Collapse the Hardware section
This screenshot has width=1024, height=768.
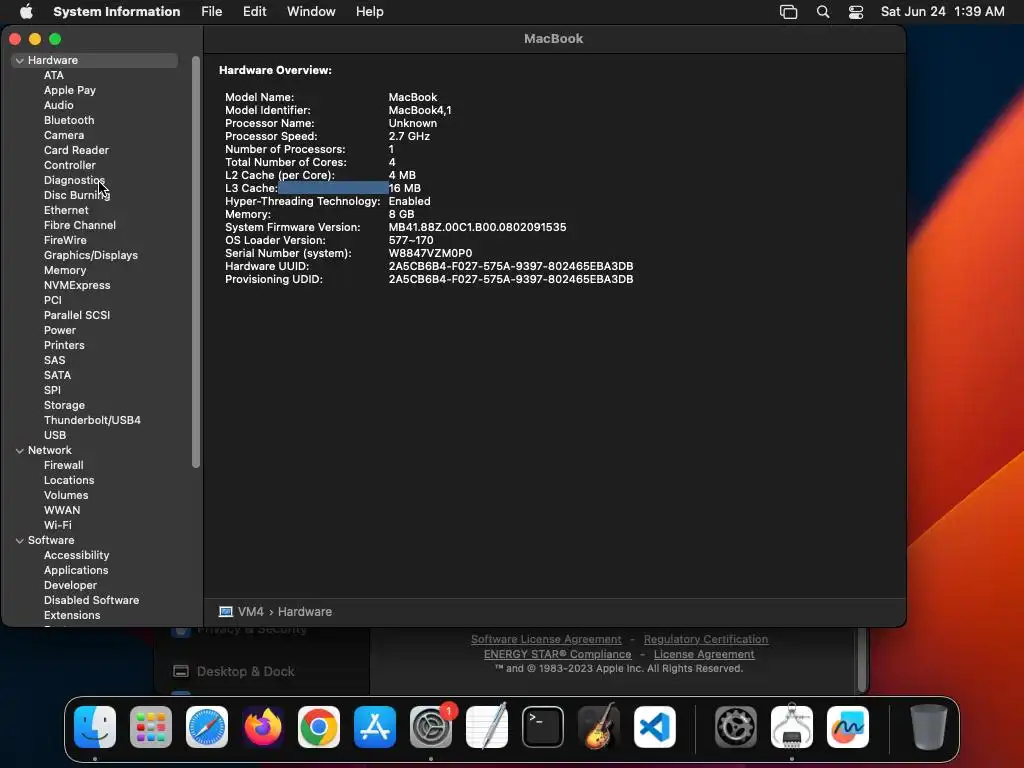[20, 60]
